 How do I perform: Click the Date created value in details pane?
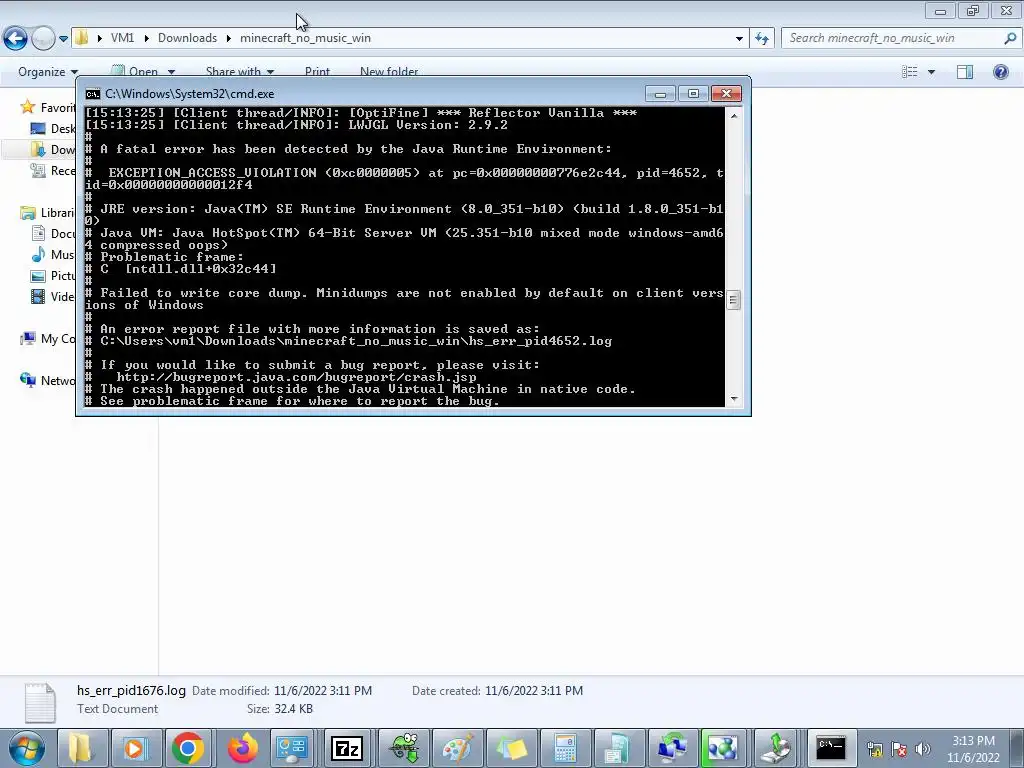[x=534, y=690]
